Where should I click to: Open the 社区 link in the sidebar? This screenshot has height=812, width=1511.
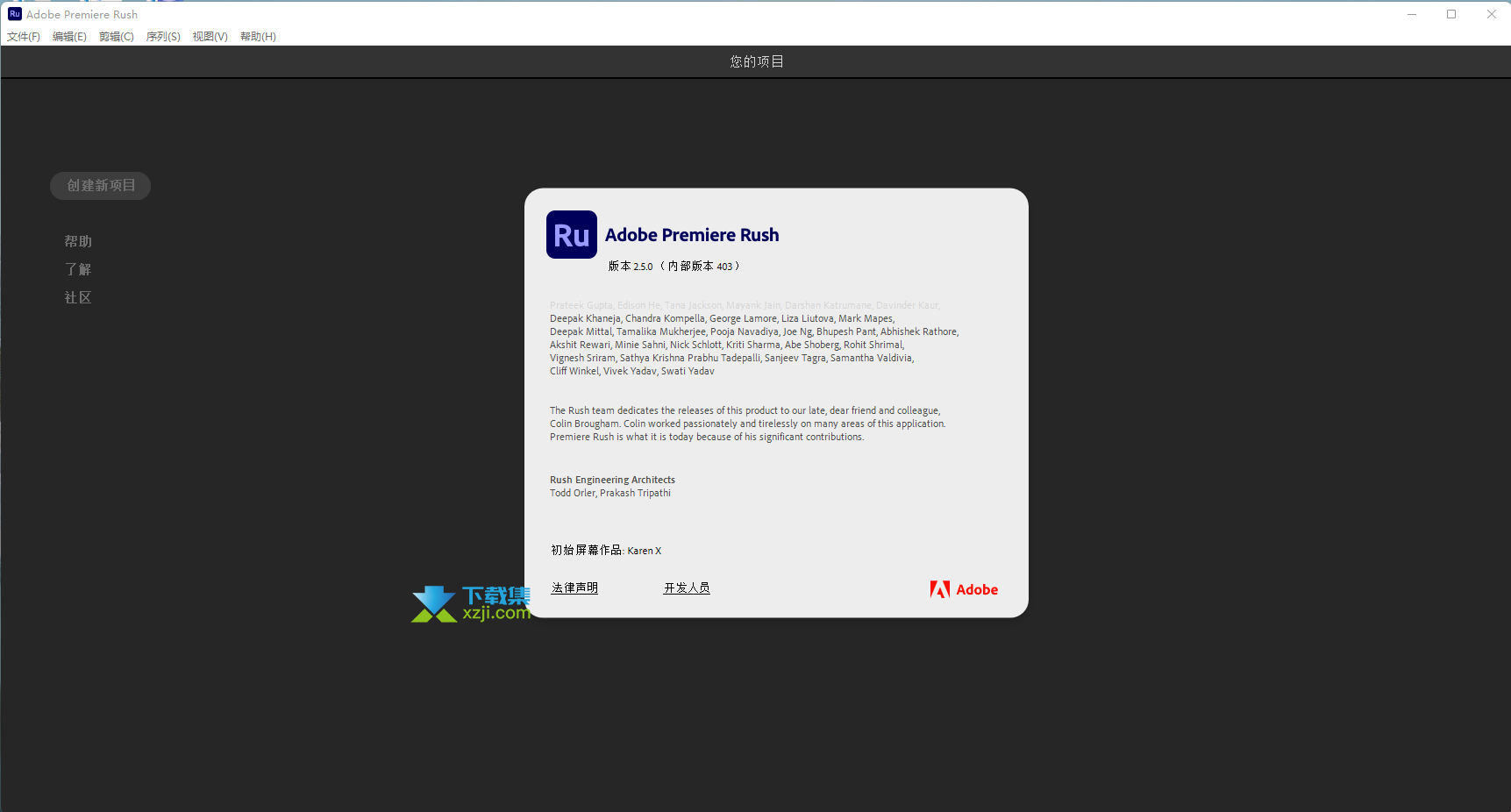[x=78, y=297]
